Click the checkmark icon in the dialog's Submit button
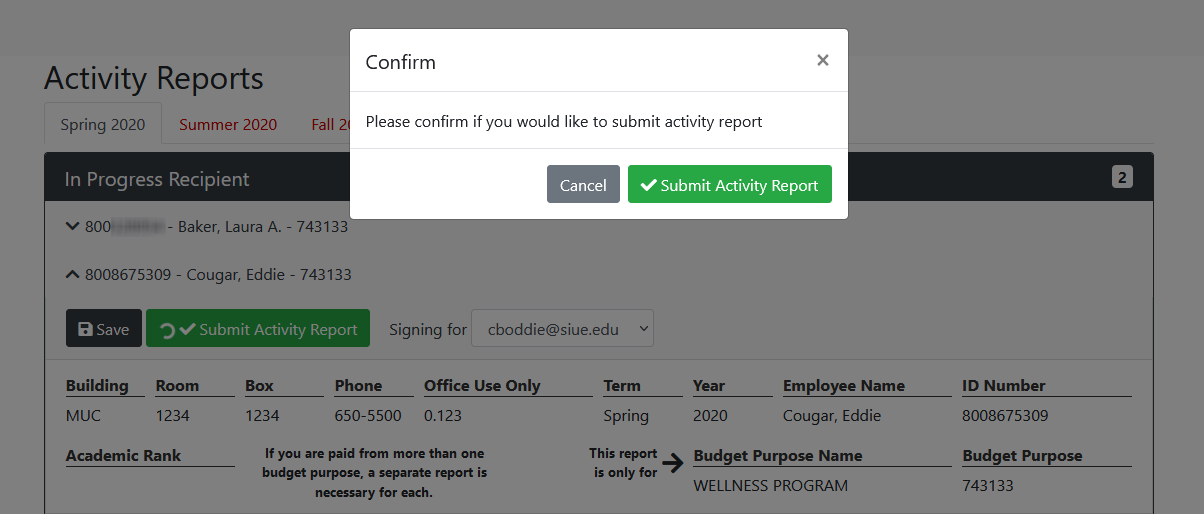The height and width of the screenshot is (514, 1204). pyautogui.click(x=648, y=185)
